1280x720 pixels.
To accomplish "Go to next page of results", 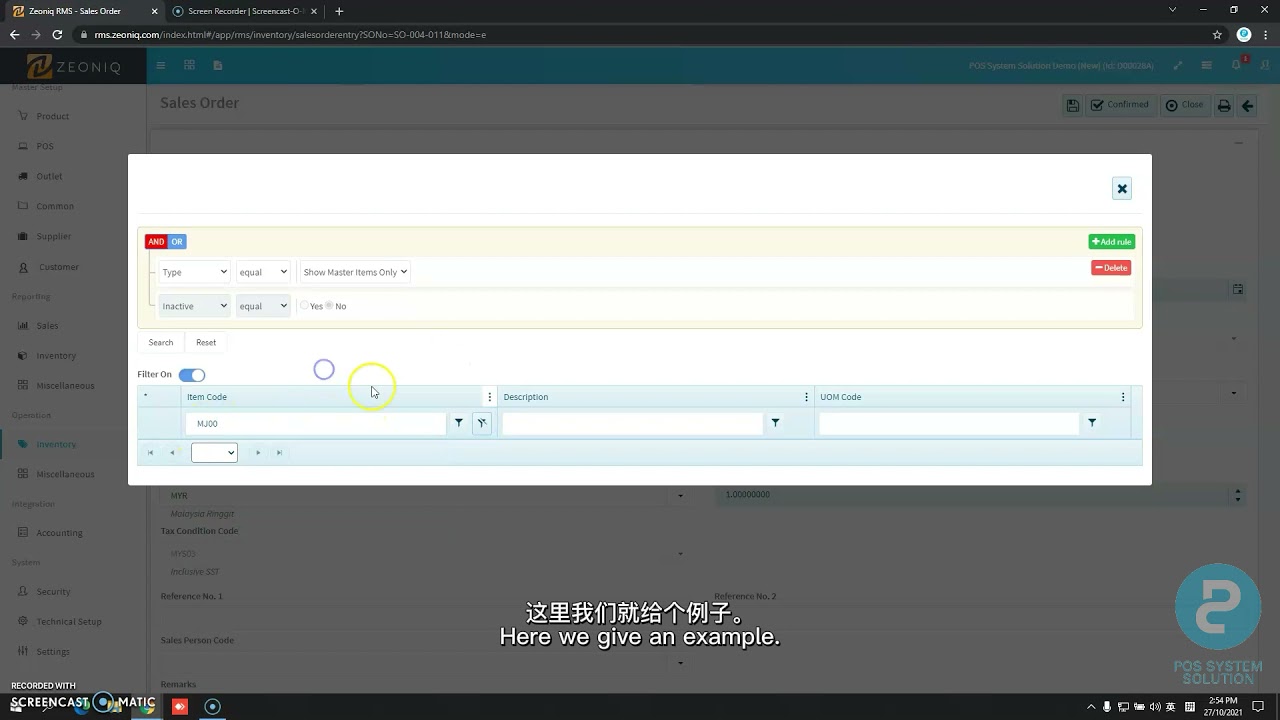I will (258, 453).
